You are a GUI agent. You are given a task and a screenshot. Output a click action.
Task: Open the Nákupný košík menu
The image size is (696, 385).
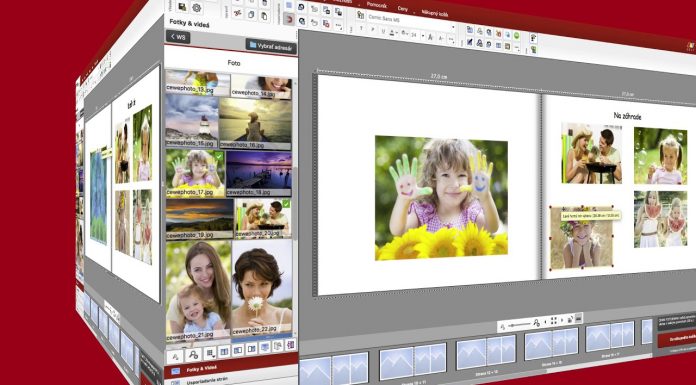(x=435, y=13)
